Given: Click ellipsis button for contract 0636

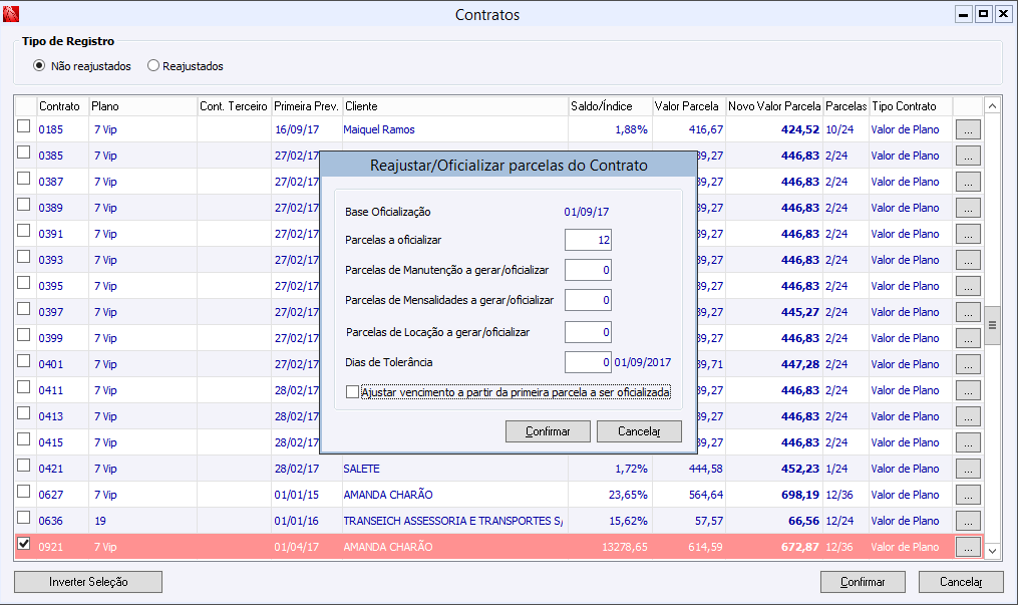Looking at the screenshot, I should (x=967, y=521).
